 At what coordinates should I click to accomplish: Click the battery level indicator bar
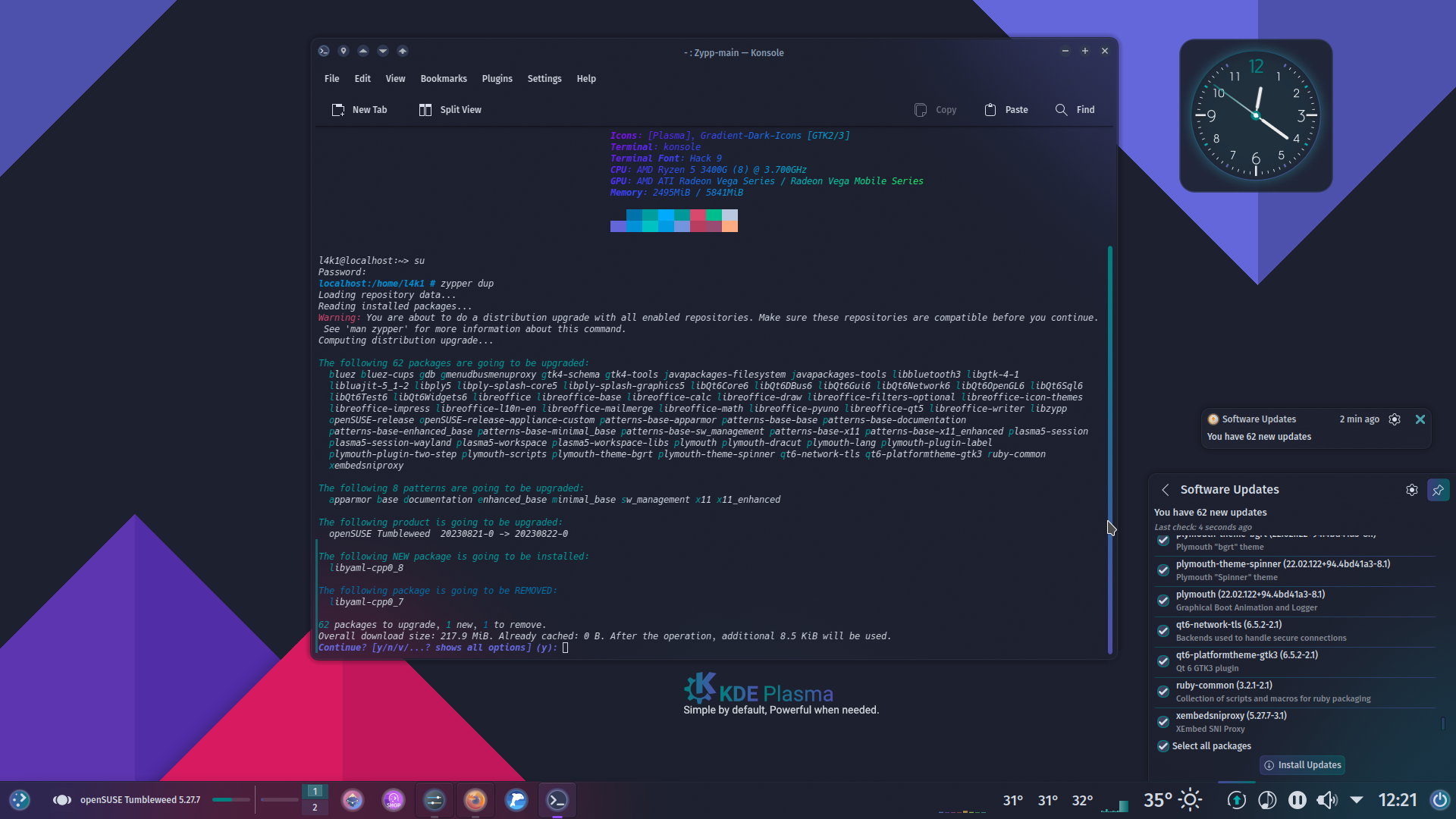(x=231, y=799)
